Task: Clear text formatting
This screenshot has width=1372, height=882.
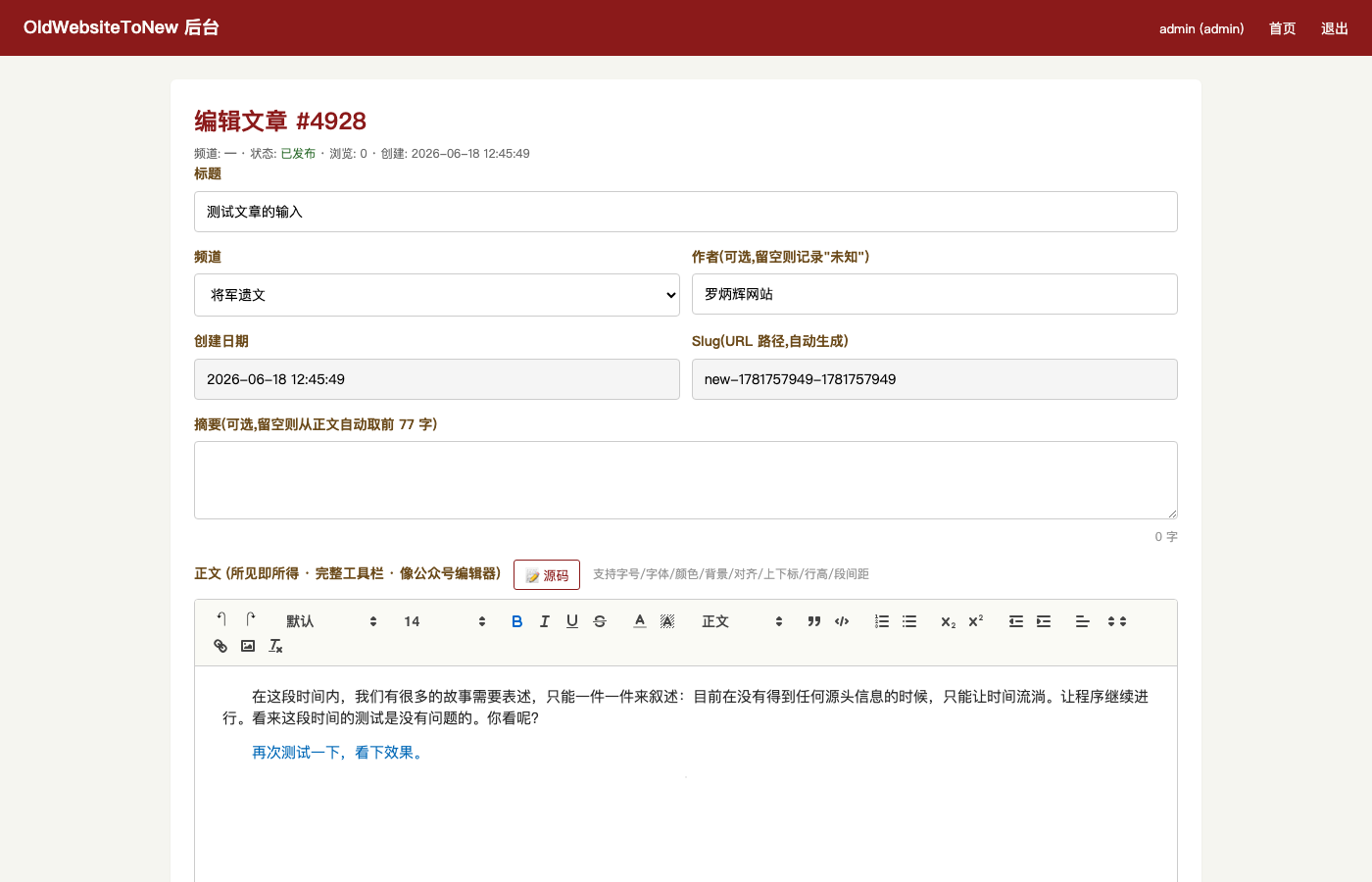Action: point(275,646)
